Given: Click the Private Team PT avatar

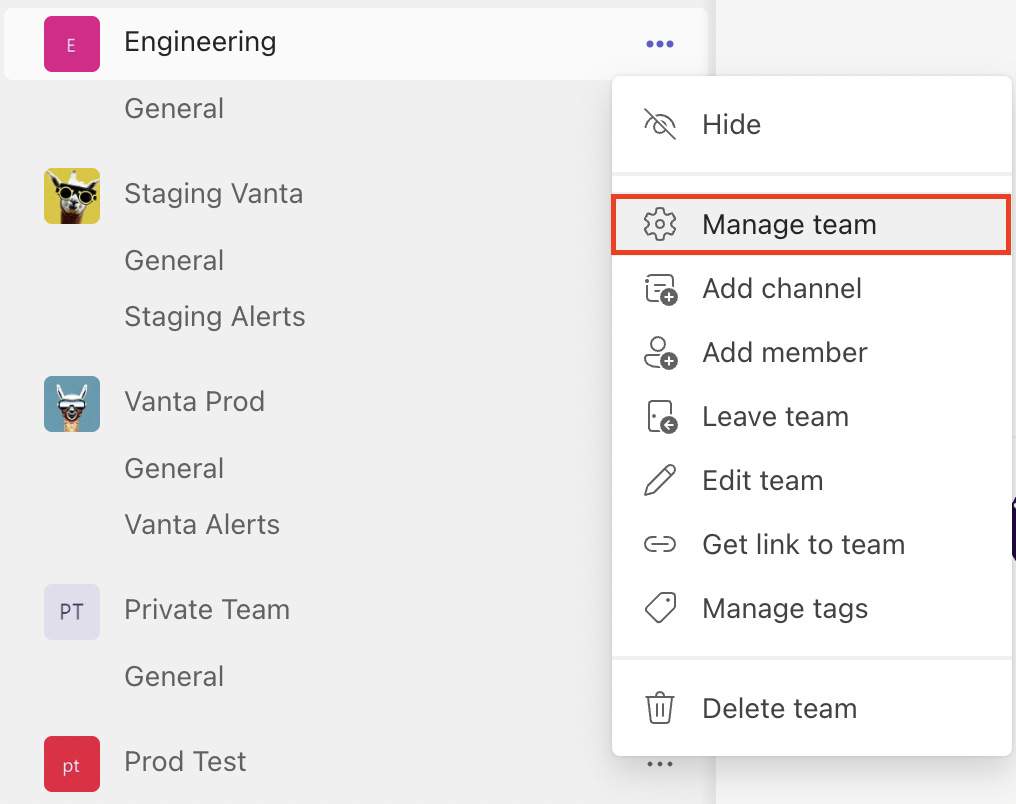Looking at the screenshot, I should (x=72, y=612).
